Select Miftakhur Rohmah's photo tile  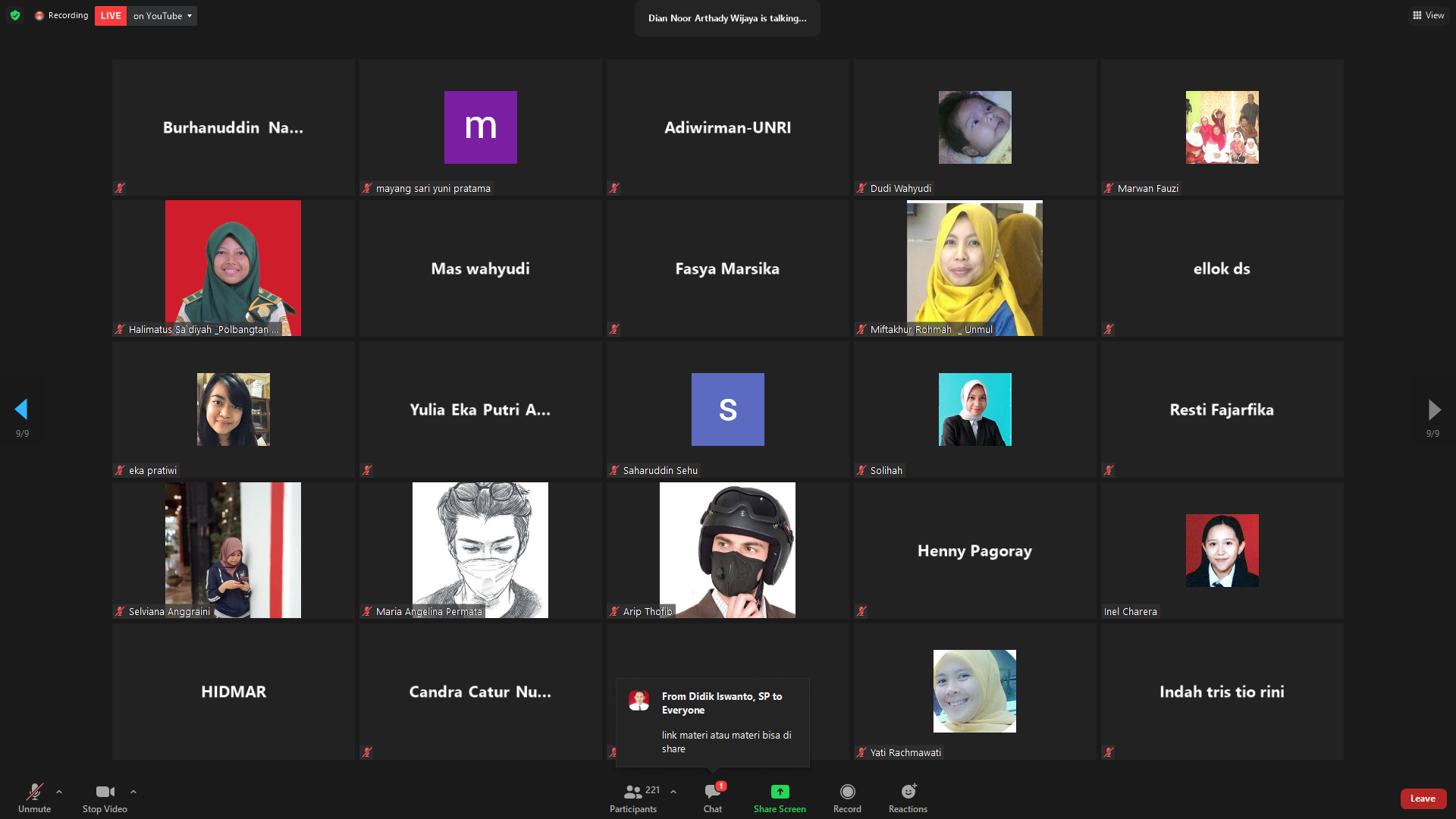tap(974, 268)
